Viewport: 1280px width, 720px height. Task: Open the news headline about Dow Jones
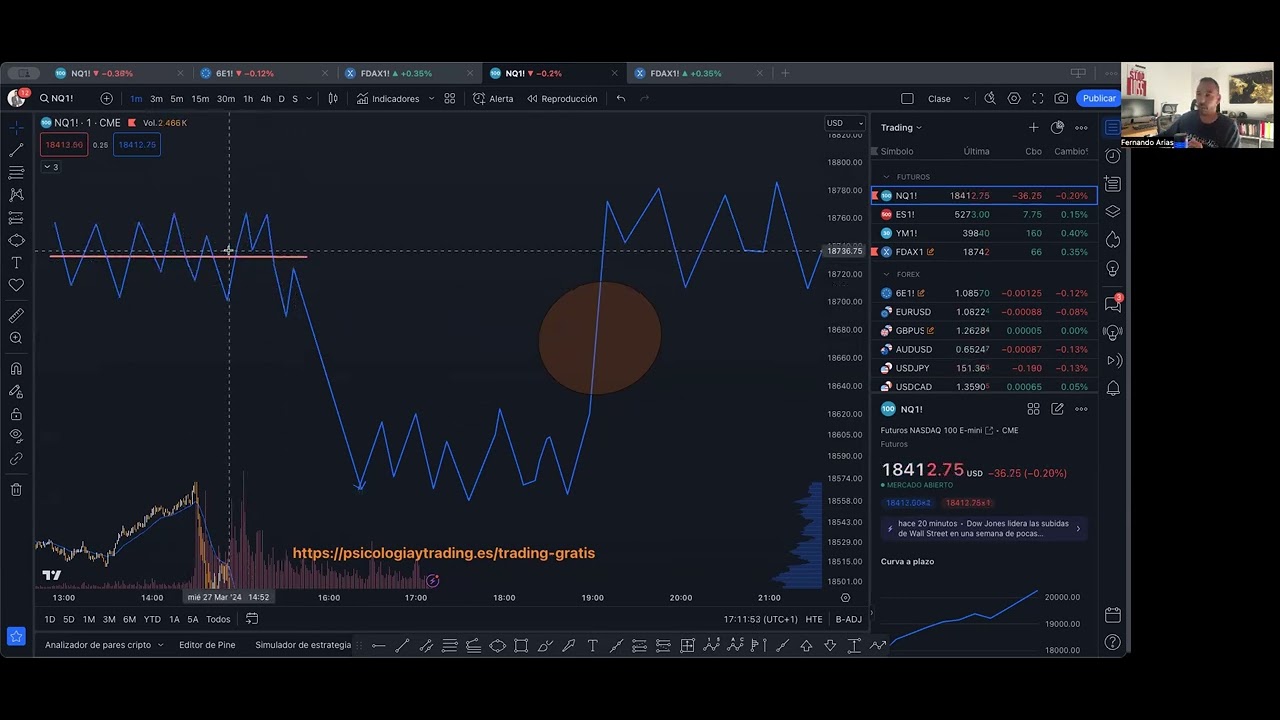click(984, 528)
